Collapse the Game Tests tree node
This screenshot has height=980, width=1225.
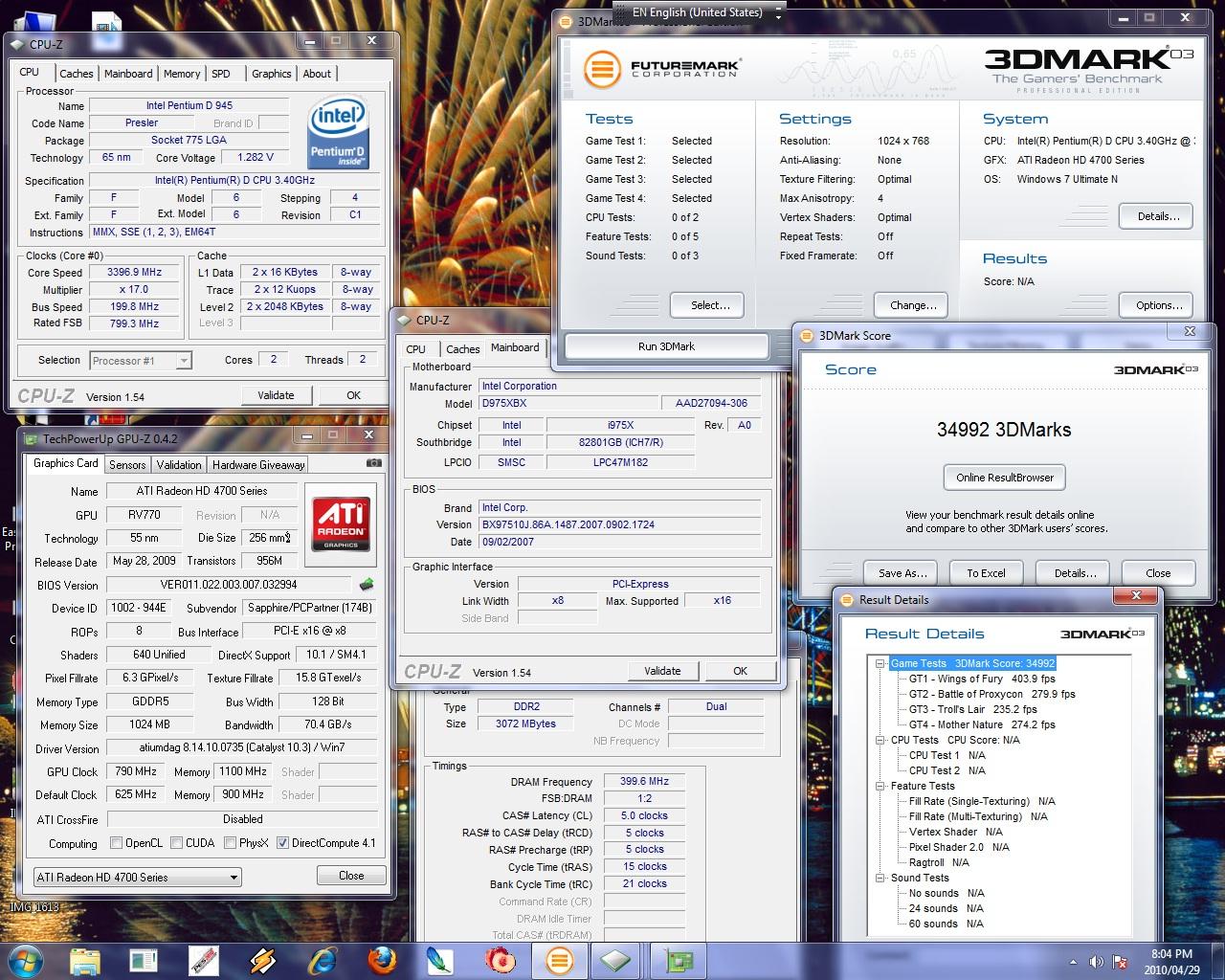click(880, 663)
